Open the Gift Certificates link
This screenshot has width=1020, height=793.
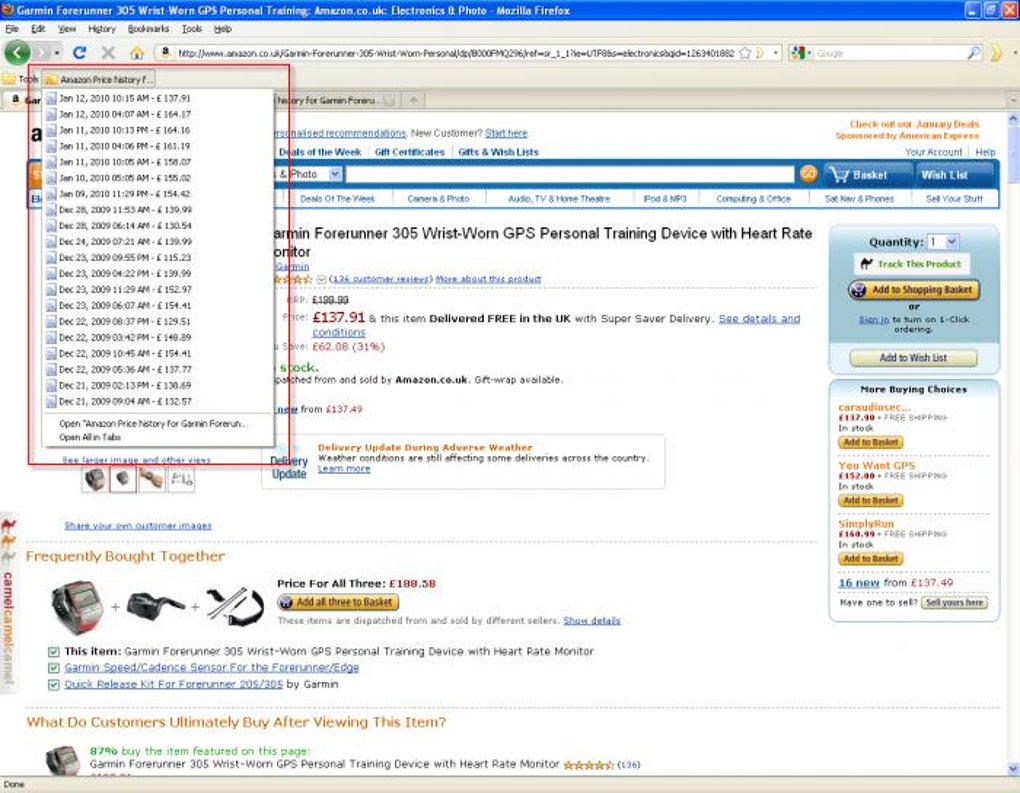click(410, 152)
